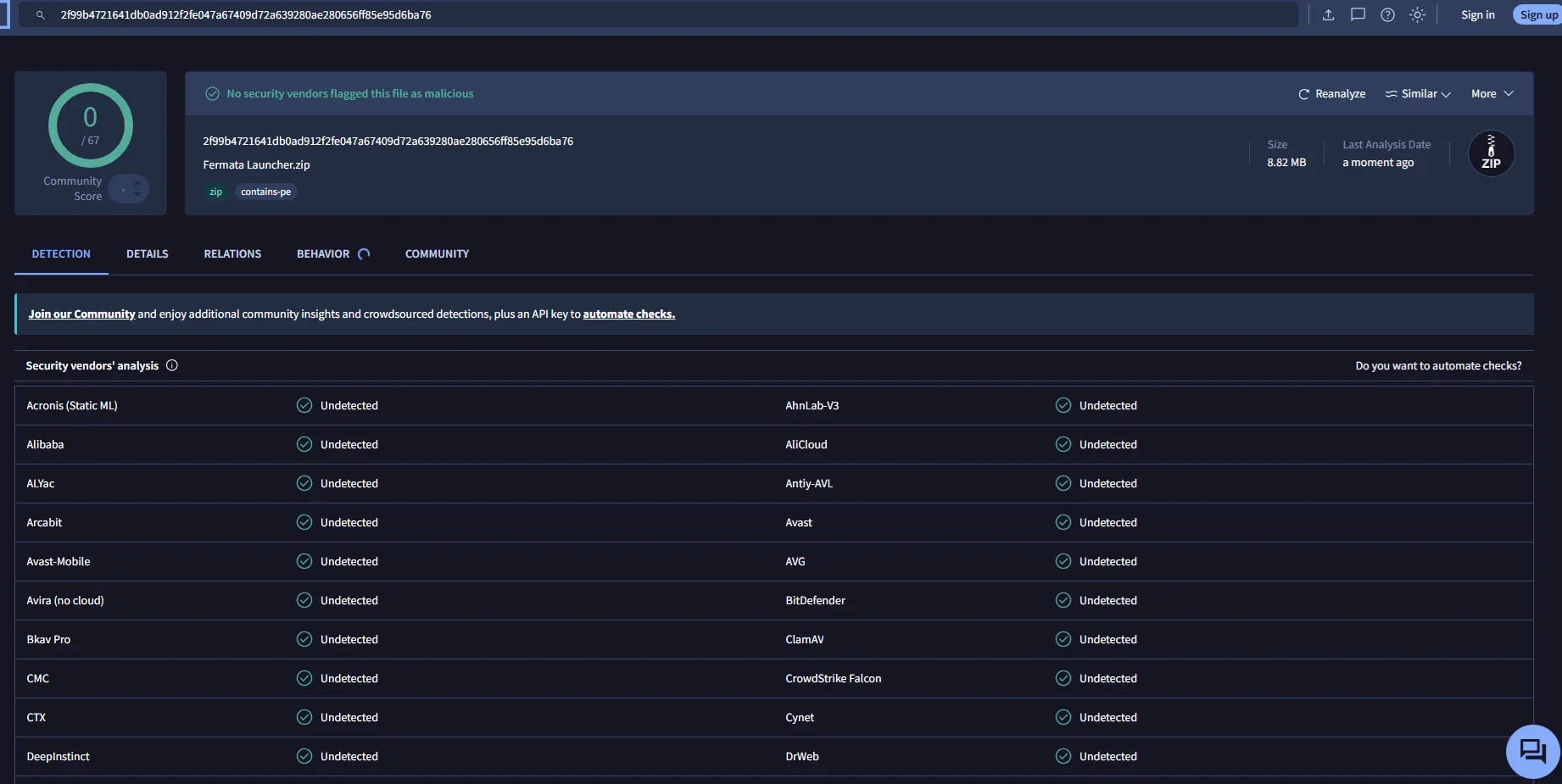1562x784 pixels.
Task: Open the Relations tab
Action: click(232, 254)
